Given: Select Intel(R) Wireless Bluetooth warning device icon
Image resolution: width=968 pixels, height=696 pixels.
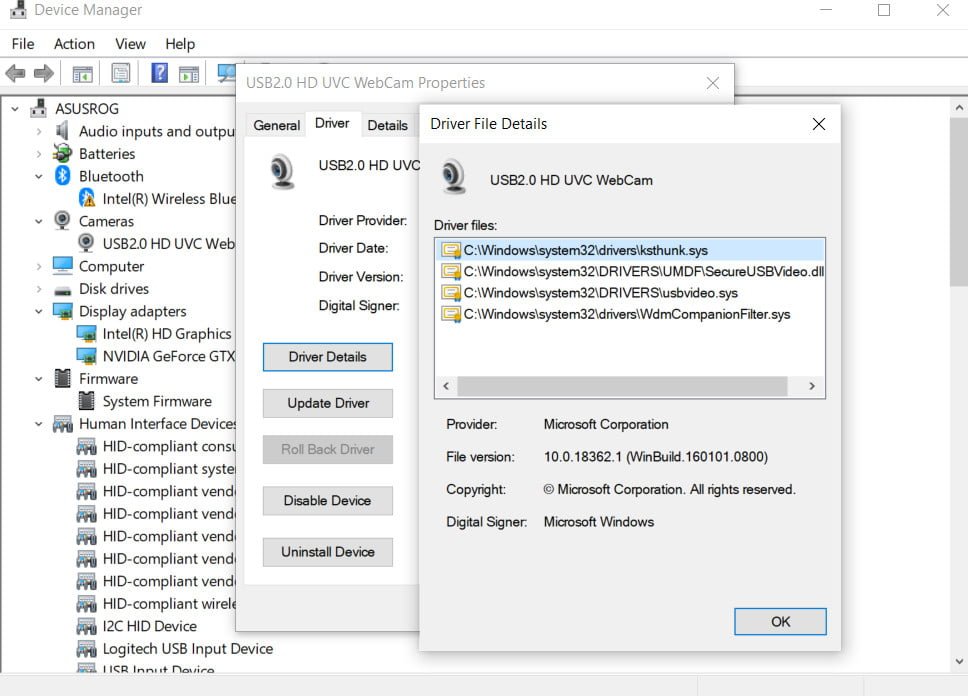Looking at the screenshot, I should pyautogui.click(x=86, y=198).
